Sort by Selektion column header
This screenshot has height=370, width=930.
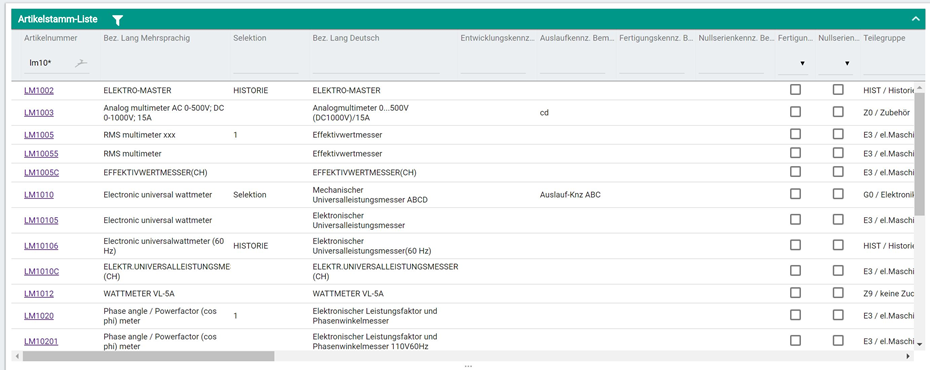[250, 38]
